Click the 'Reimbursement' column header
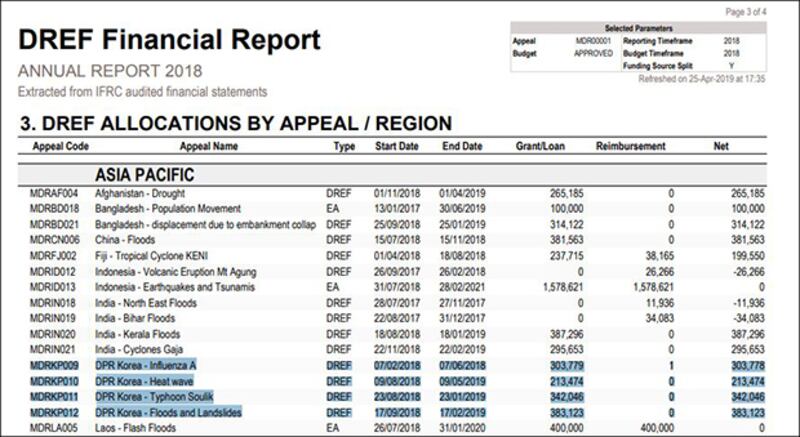Viewport: 800px width, 437px height. 631,146
